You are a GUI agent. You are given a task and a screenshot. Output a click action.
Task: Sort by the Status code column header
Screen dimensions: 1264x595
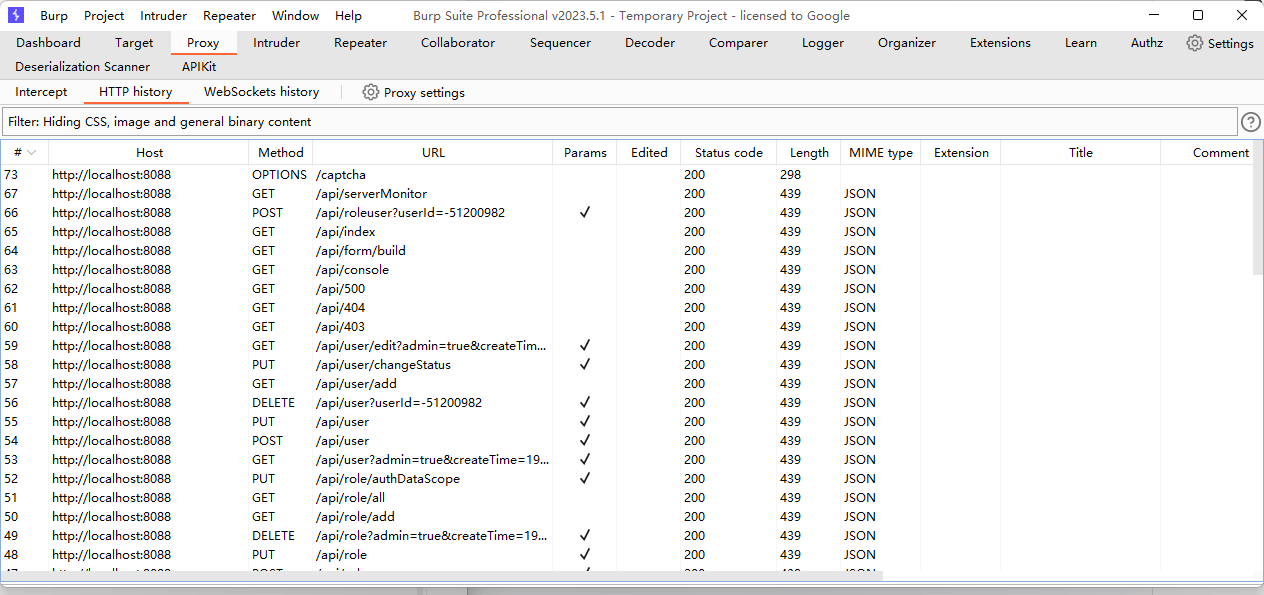click(729, 153)
